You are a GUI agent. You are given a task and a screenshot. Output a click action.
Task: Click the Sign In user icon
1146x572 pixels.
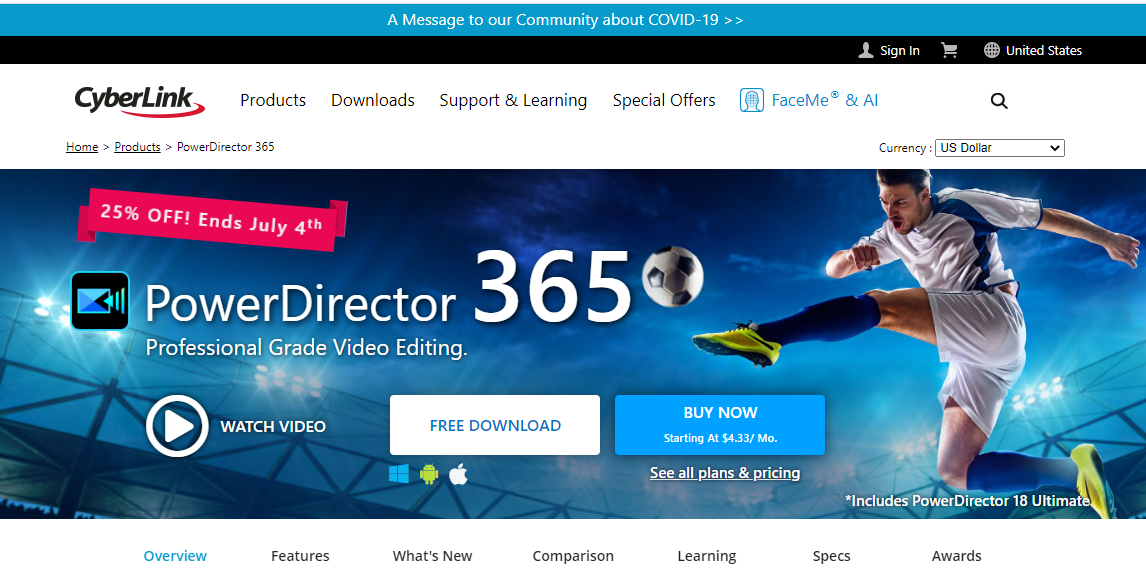pyautogui.click(x=866, y=50)
